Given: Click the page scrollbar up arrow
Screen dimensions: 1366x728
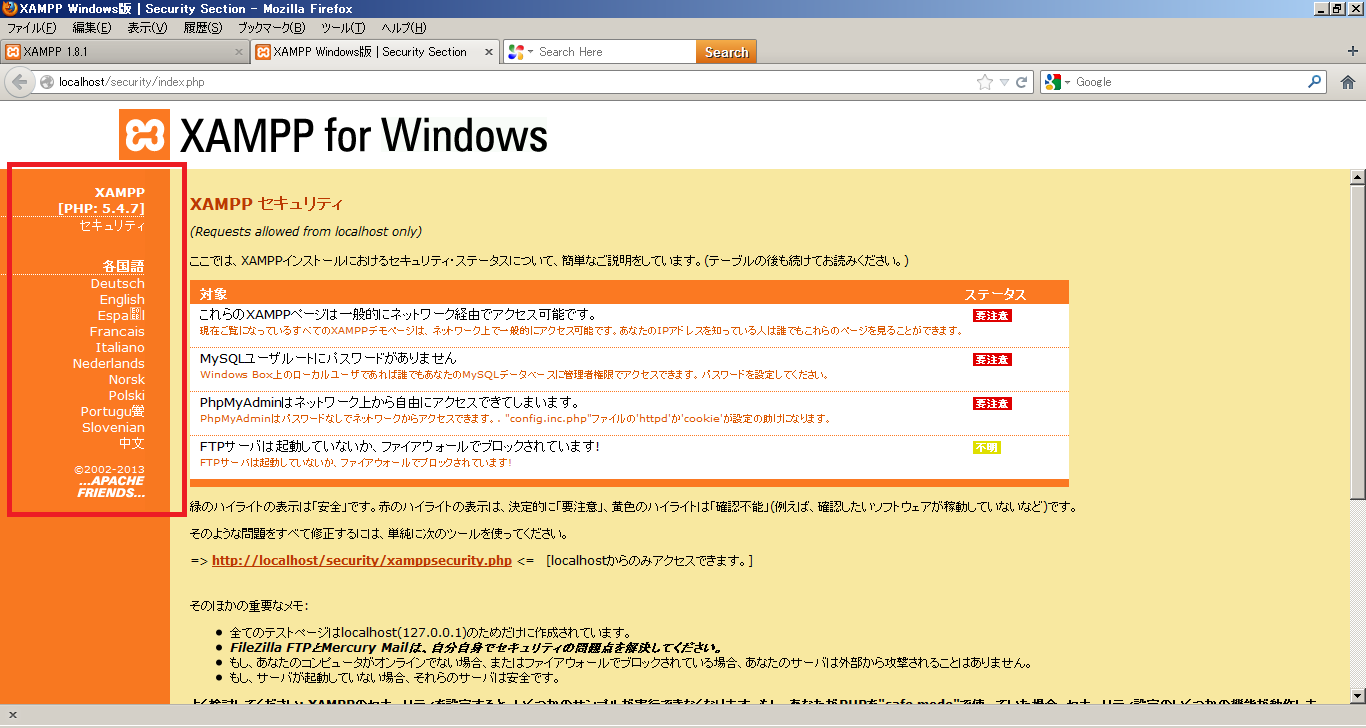Looking at the screenshot, I should click(1357, 178).
